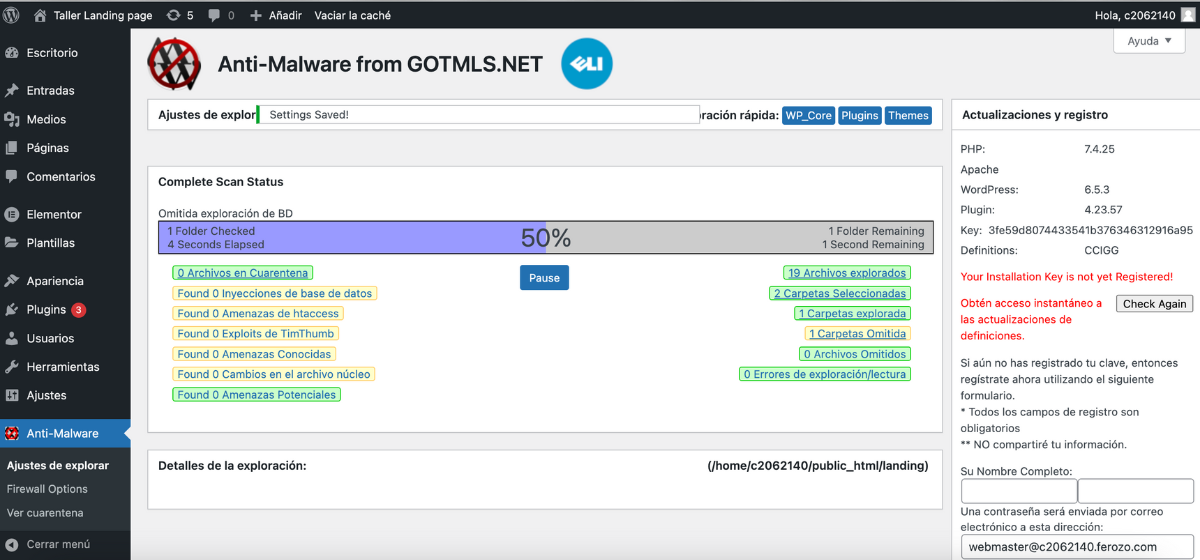Go to Escritorio dashboard
The width and height of the screenshot is (1200, 560).
[52, 53]
